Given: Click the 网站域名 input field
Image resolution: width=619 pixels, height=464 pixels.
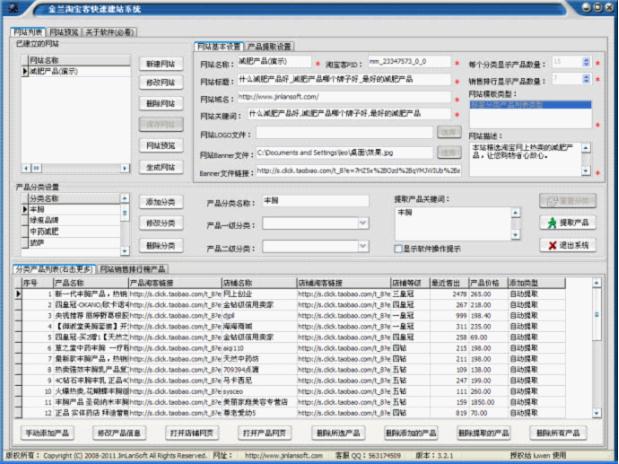Looking at the screenshot, I should 344,97.
